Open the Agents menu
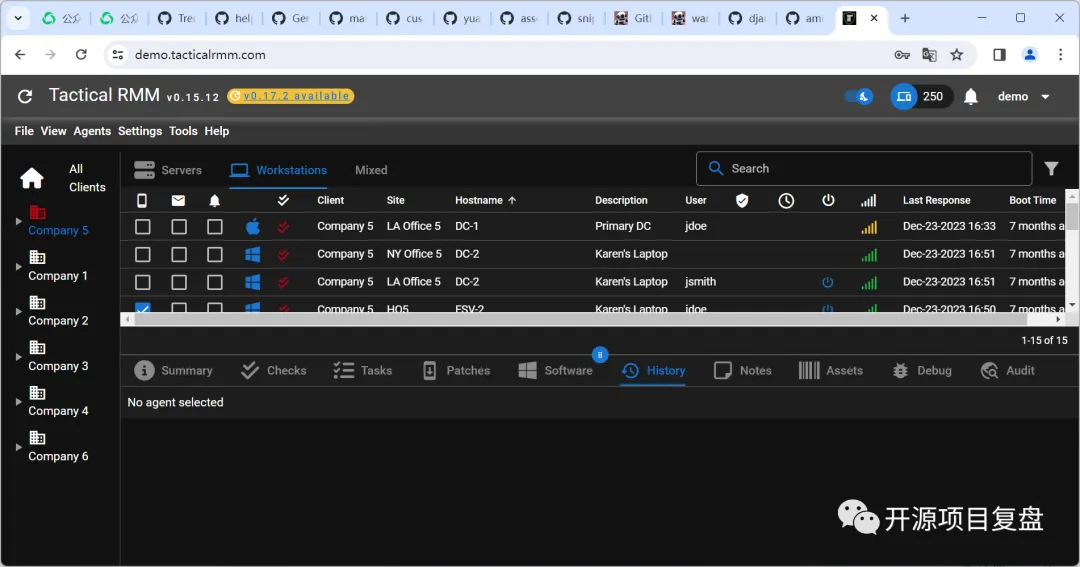This screenshot has height=567, width=1080. (x=92, y=131)
